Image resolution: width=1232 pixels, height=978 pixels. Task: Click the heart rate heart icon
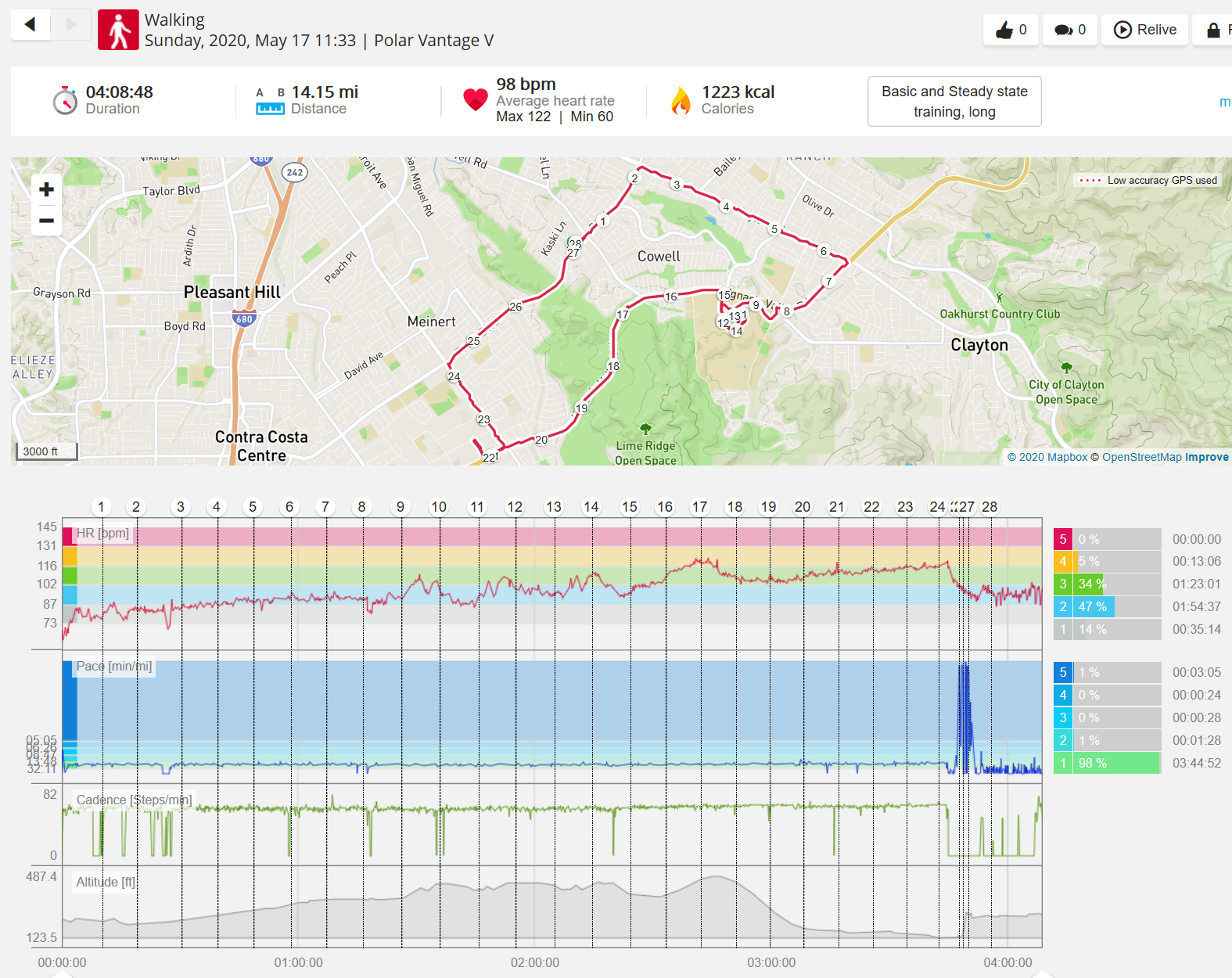(x=475, y=100)
